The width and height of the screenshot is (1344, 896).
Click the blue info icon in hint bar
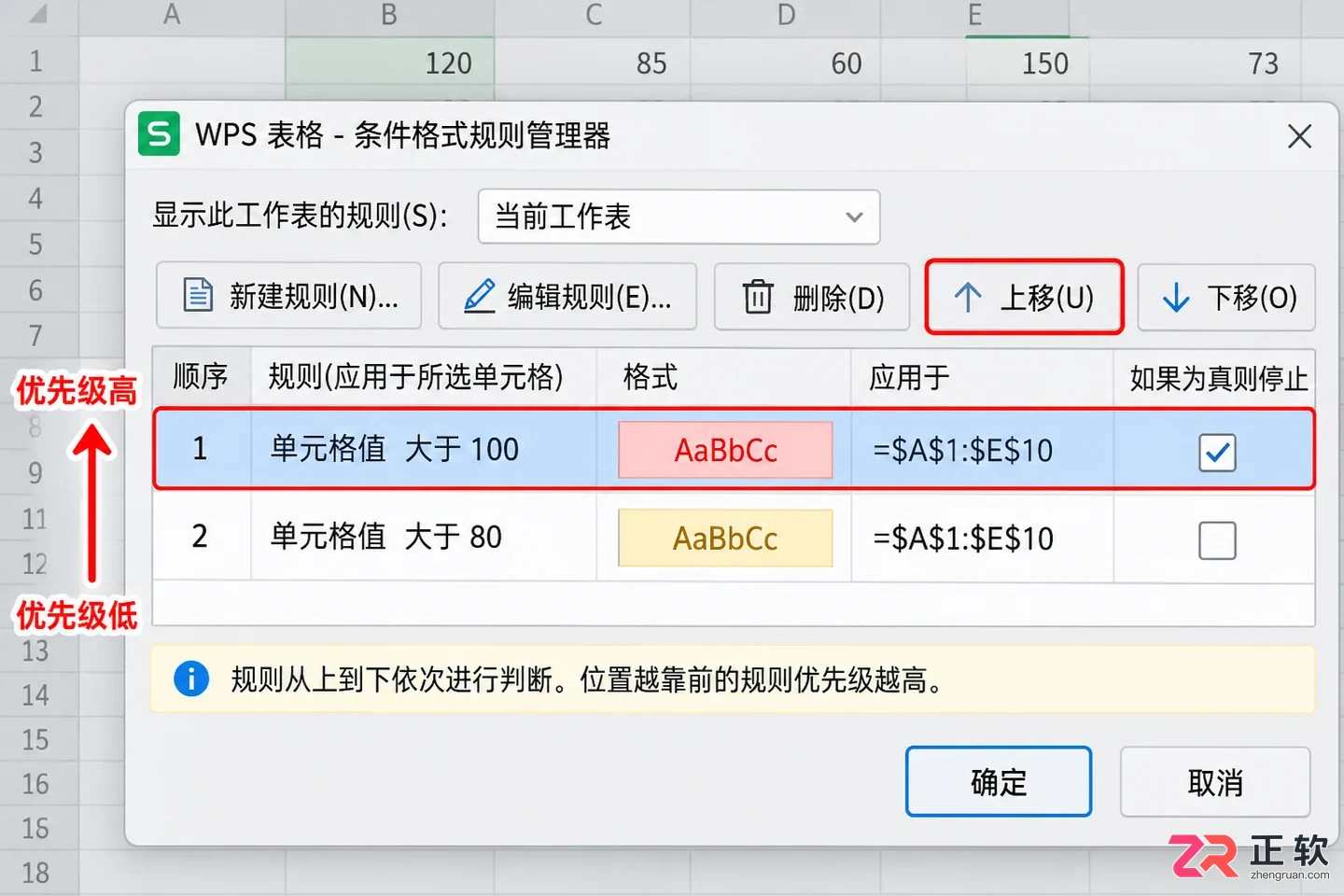[x=191, y=679]
